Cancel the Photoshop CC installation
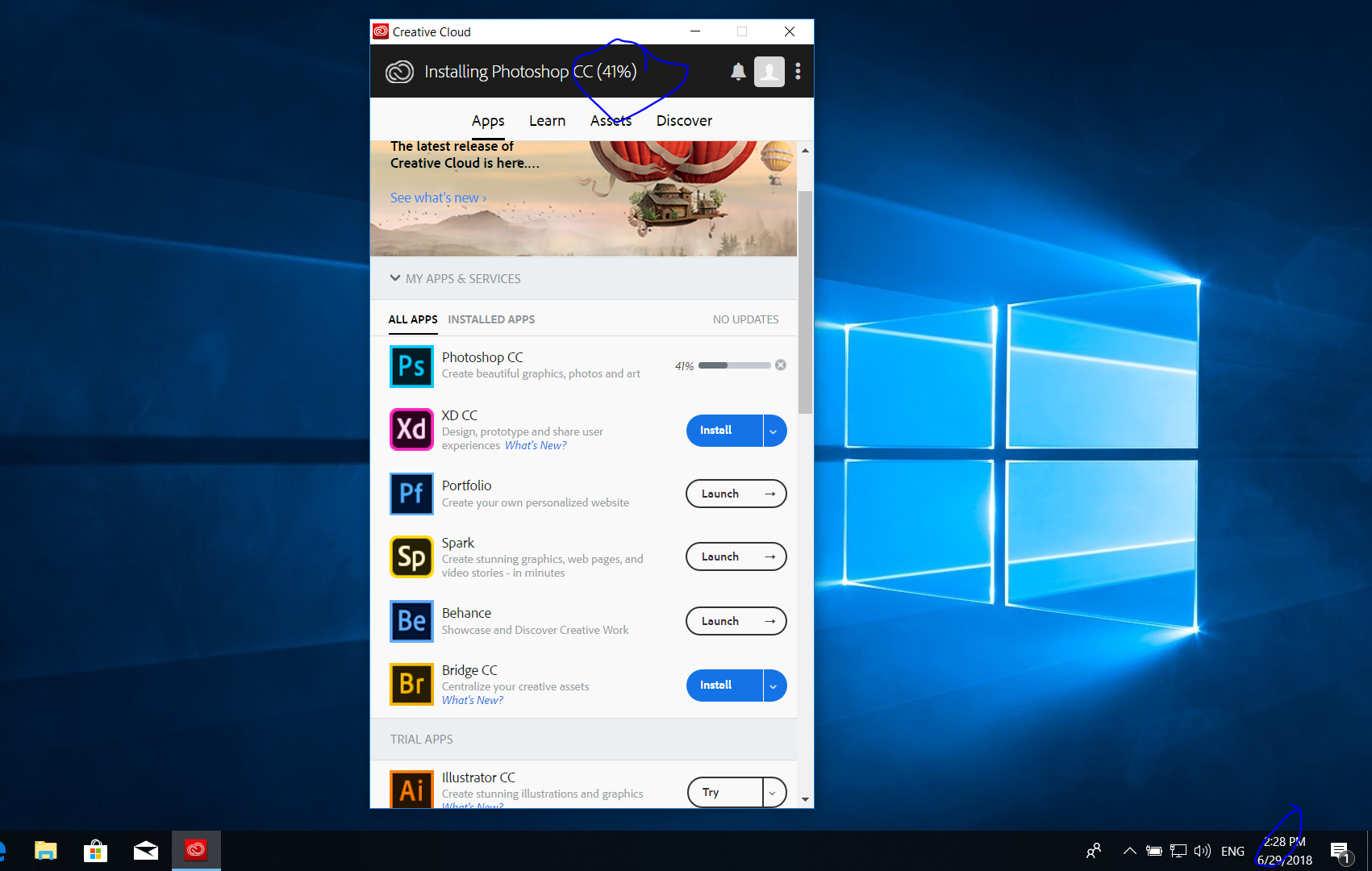The height and width of the screenshot is (871, 1372). [x=781, y=365]
